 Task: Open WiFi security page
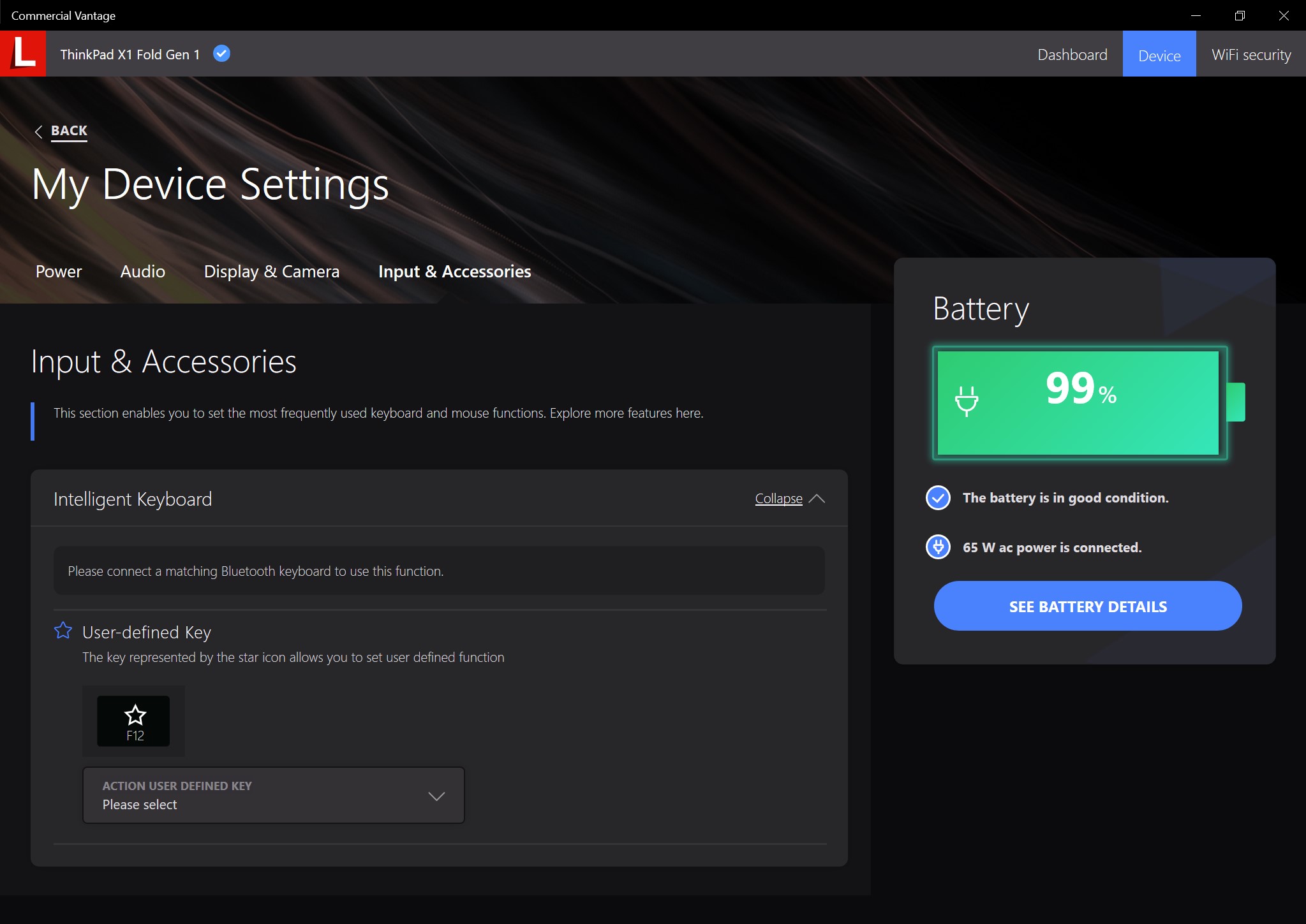click(x=1250, y=55)
